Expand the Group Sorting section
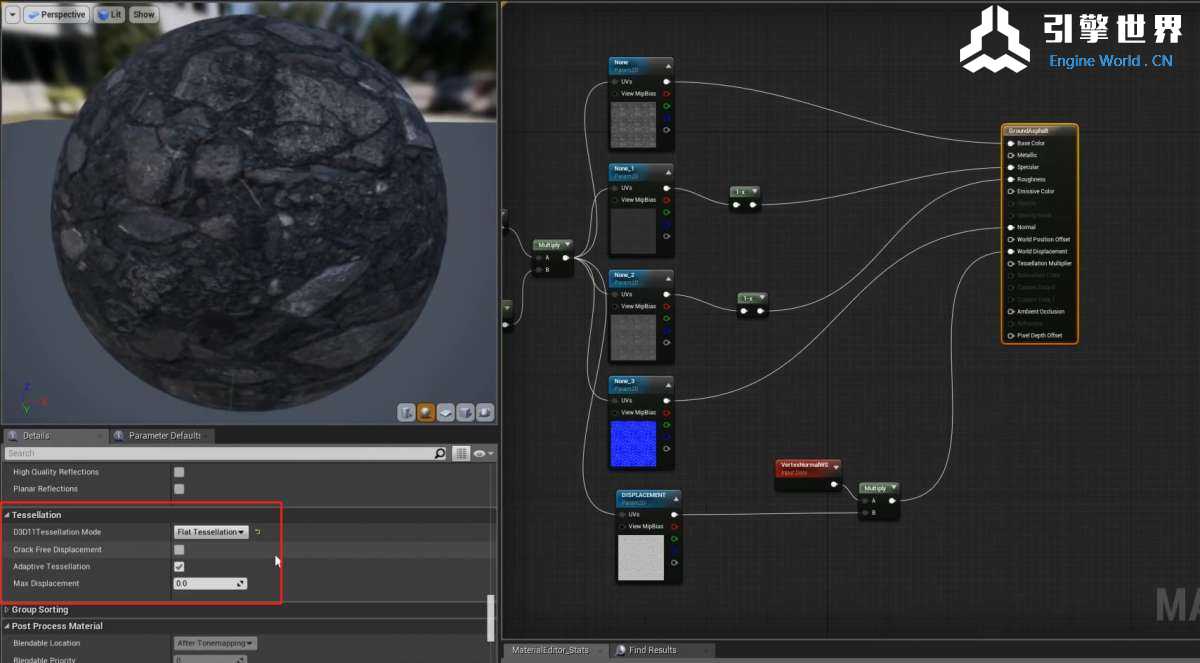Viewport: 1200px width, 663px height. pyautogui.click(x=7, y=610)
